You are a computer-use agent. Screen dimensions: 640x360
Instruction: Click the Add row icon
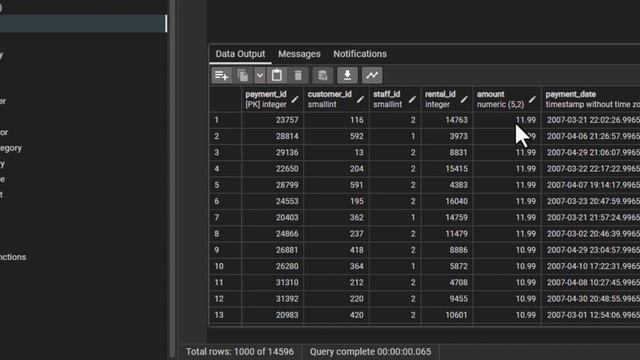pyautogui.click(x=221, y=76)
